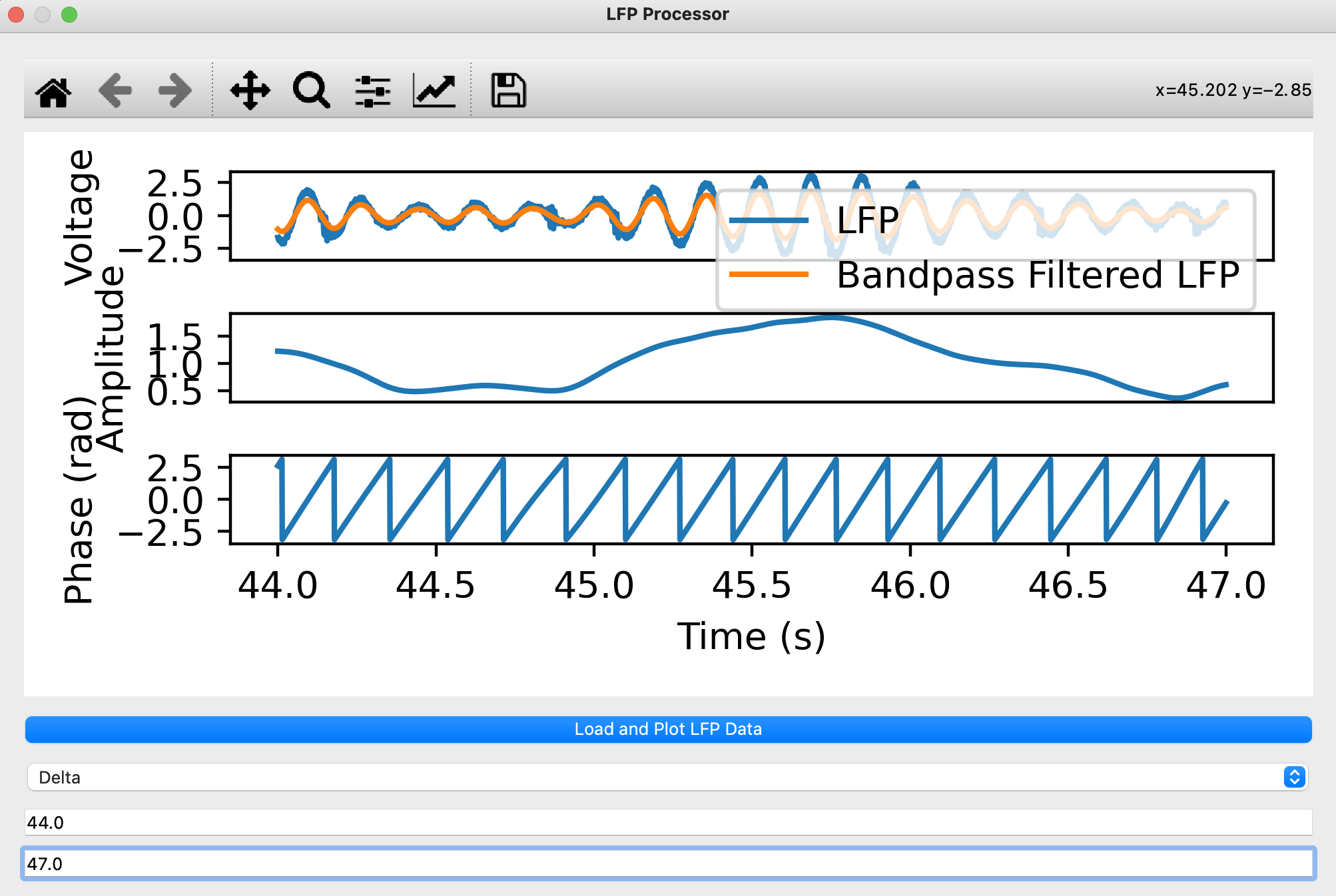The image size is (1336, 896).
Task: Click inside the Phase sawtooth subplot
Action: (751, 499)
